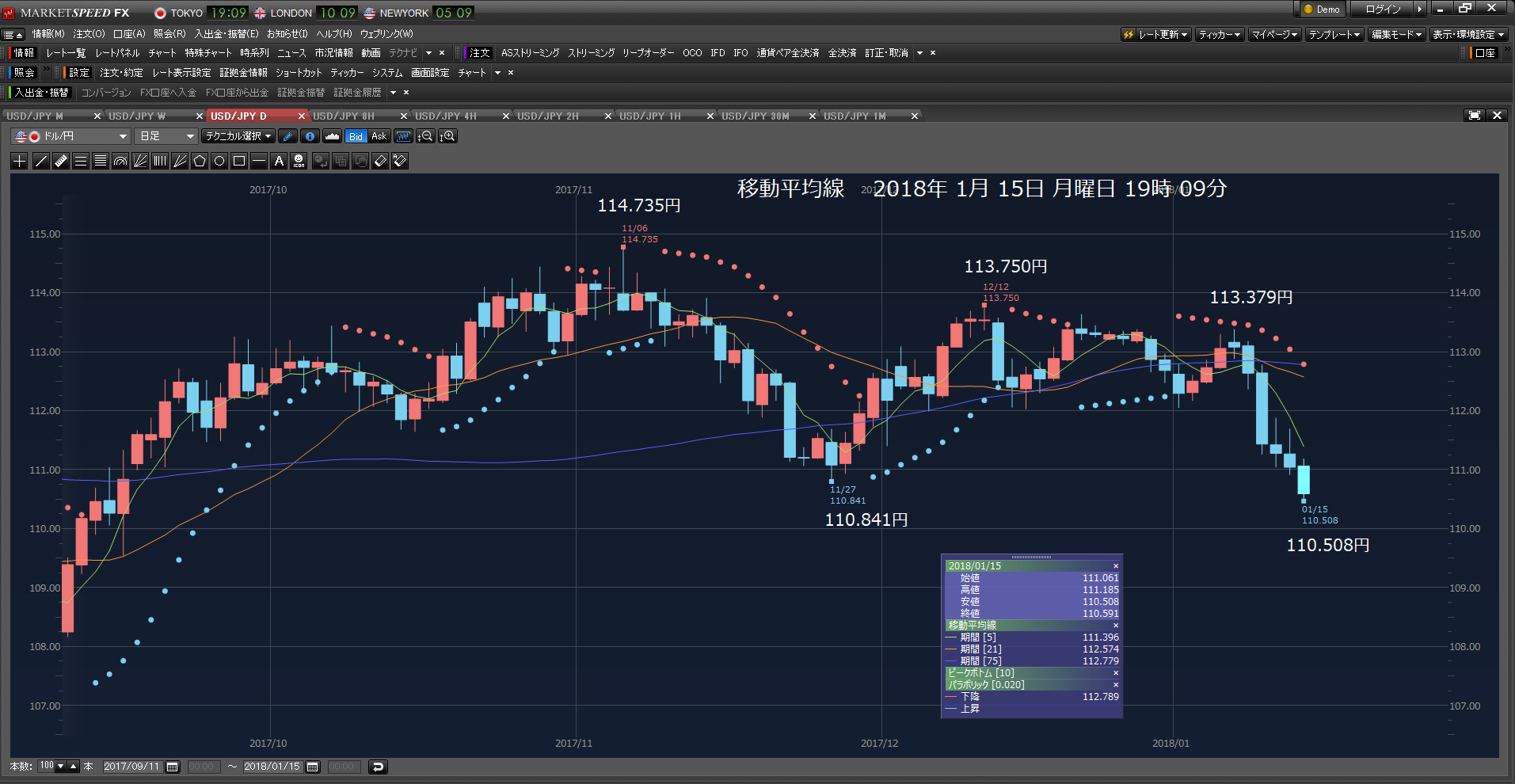Close the ピークボトム [10] indicator legend
The height and width of the screenshot is (784, 1515).
click(x=1116, y=673)
